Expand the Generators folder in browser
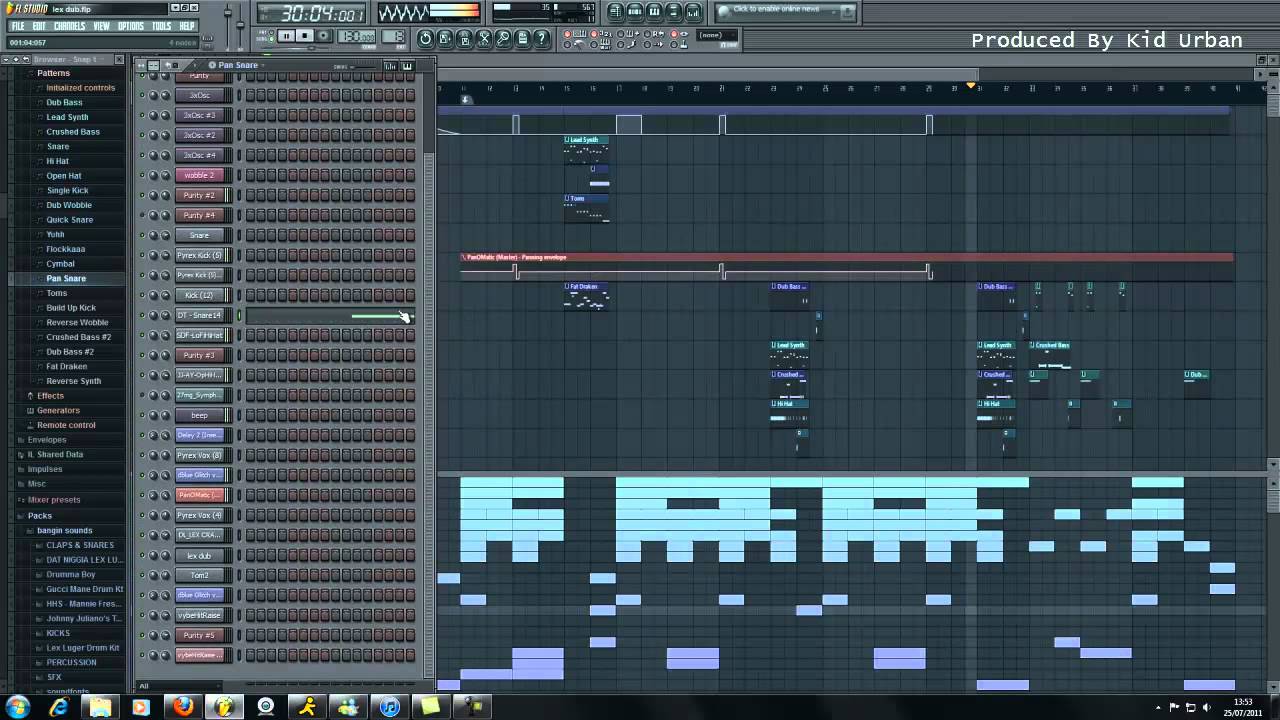The width and height of the screenshot is (1280, 720). [58, 410]
